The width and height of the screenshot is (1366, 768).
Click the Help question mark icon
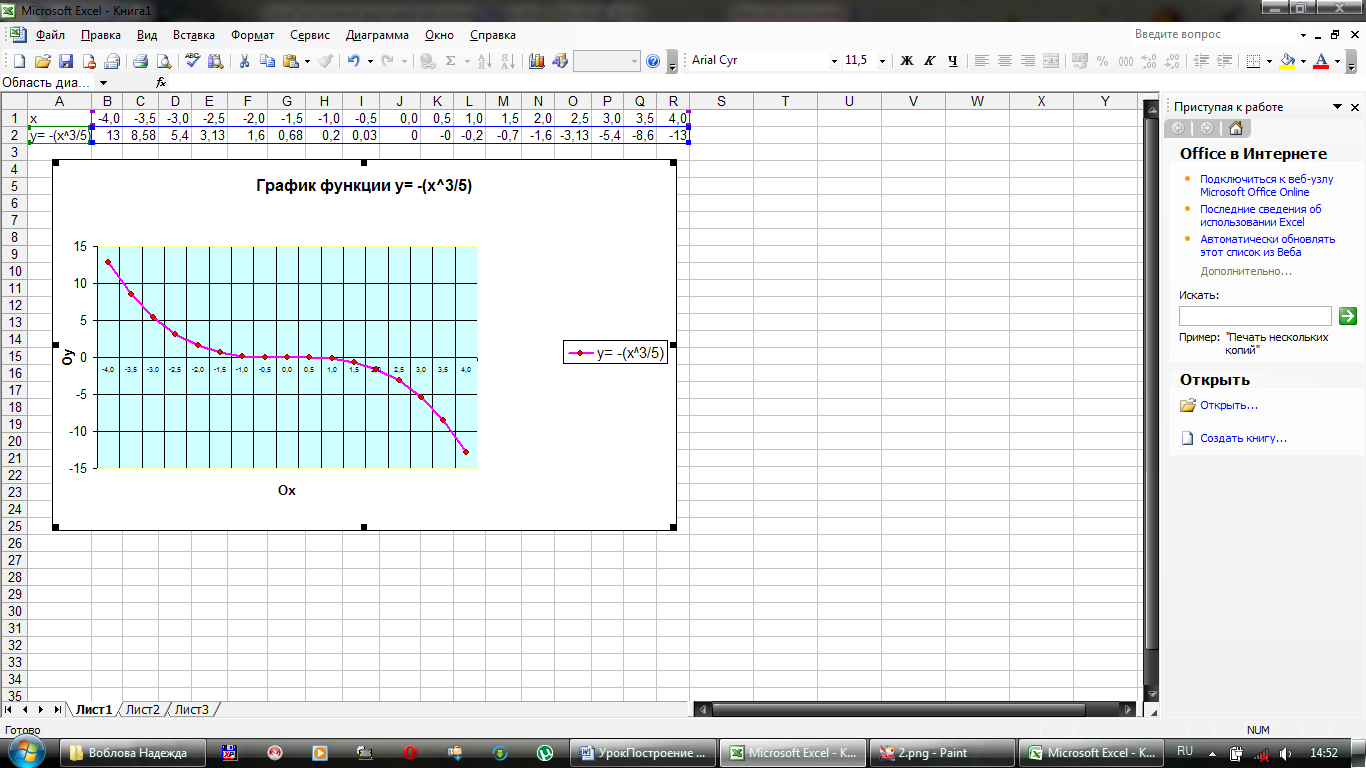pos(653,61)
